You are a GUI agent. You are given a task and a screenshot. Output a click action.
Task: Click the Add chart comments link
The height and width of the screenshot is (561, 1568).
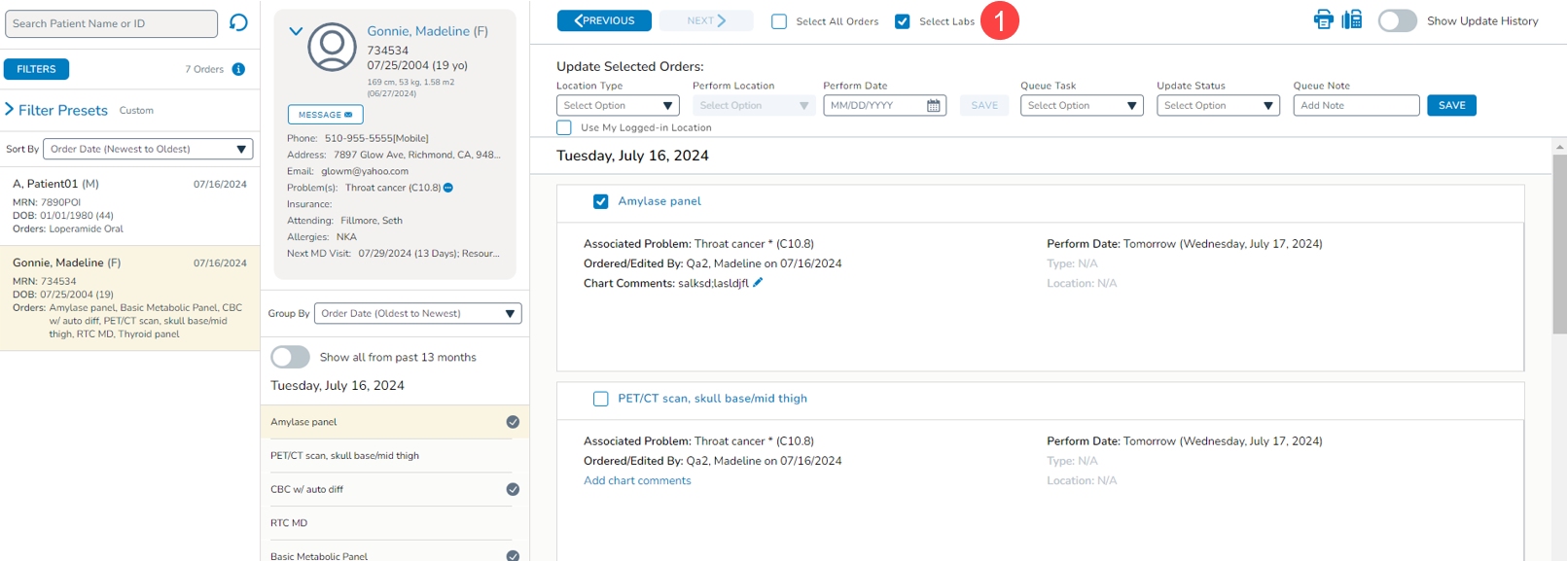(x=637, y=480)
